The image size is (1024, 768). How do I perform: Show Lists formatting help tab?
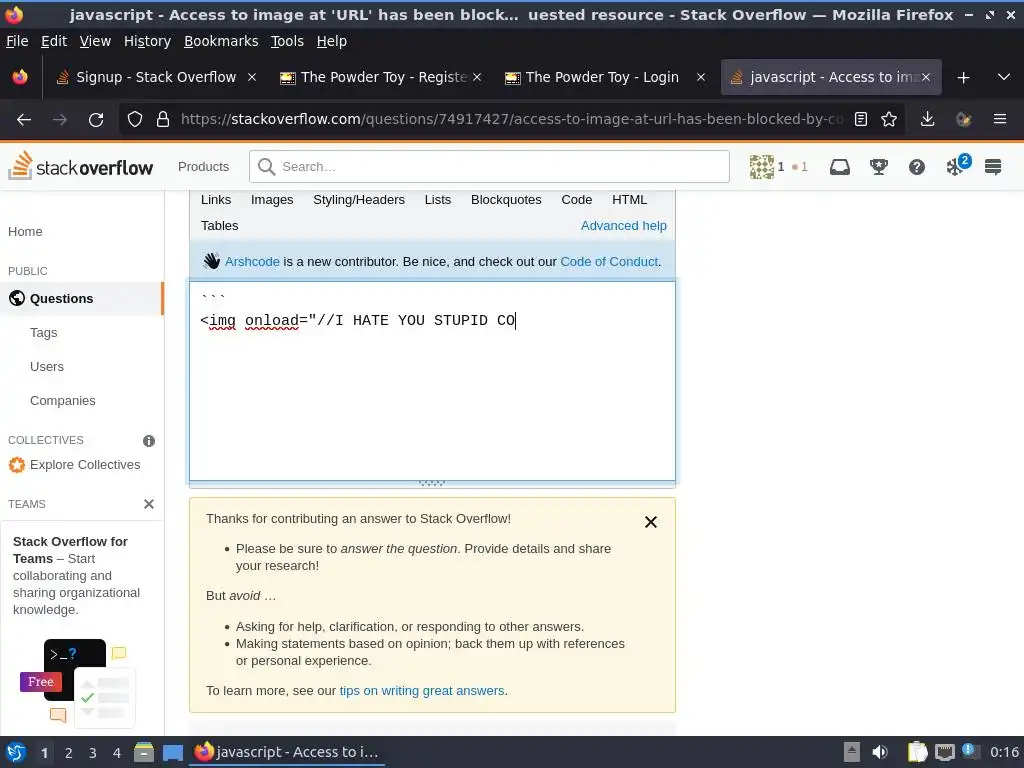tap(438, 200)
